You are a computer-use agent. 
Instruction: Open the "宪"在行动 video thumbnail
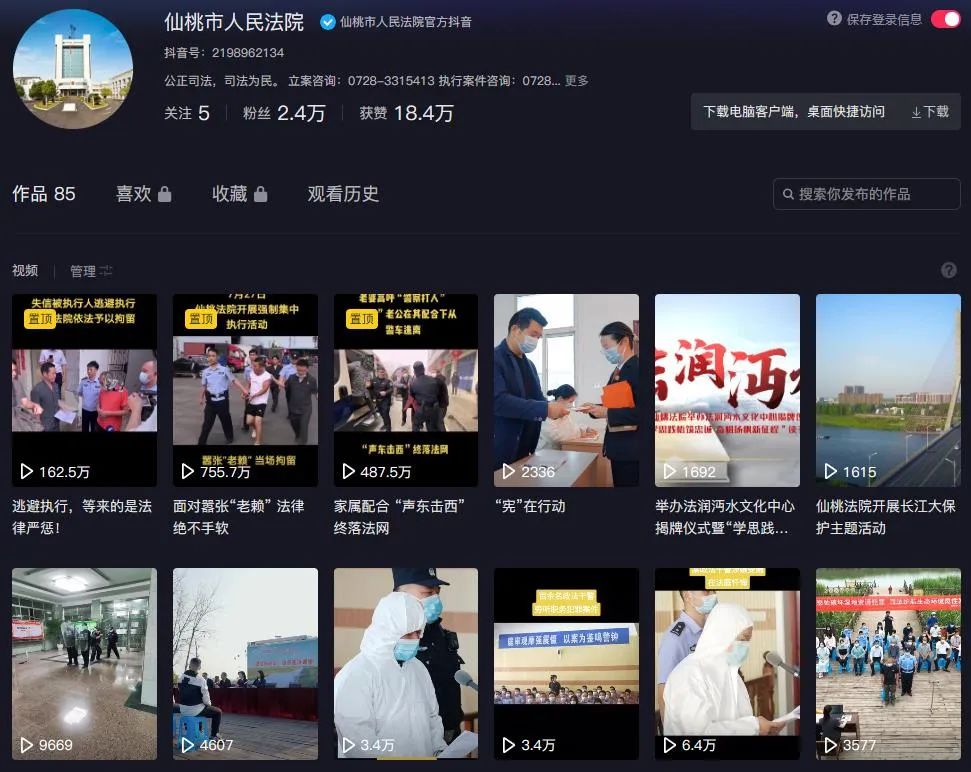click(566, 390)
